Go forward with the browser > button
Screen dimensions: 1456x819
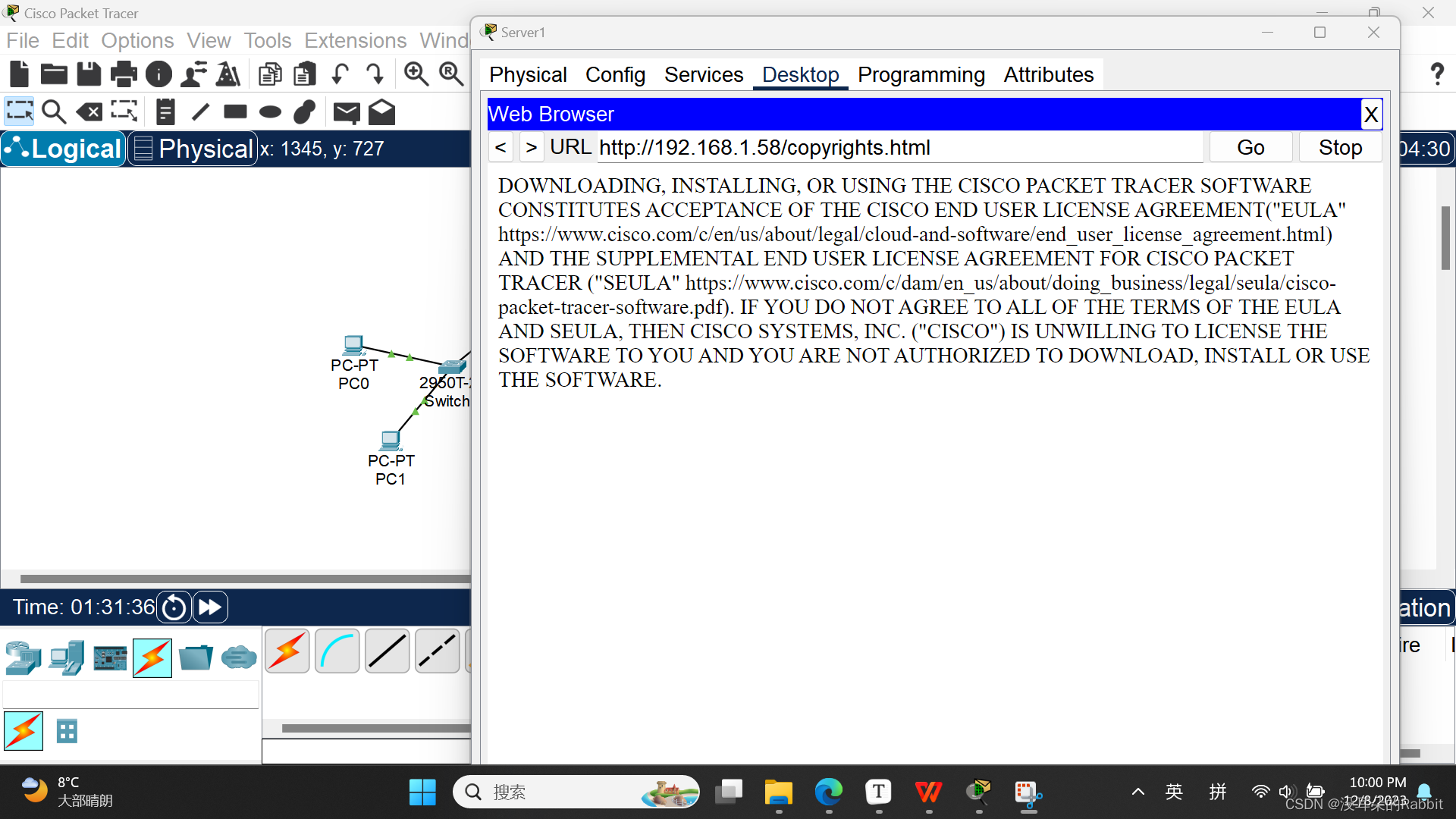pyautogui.click(x=532, y=147)
